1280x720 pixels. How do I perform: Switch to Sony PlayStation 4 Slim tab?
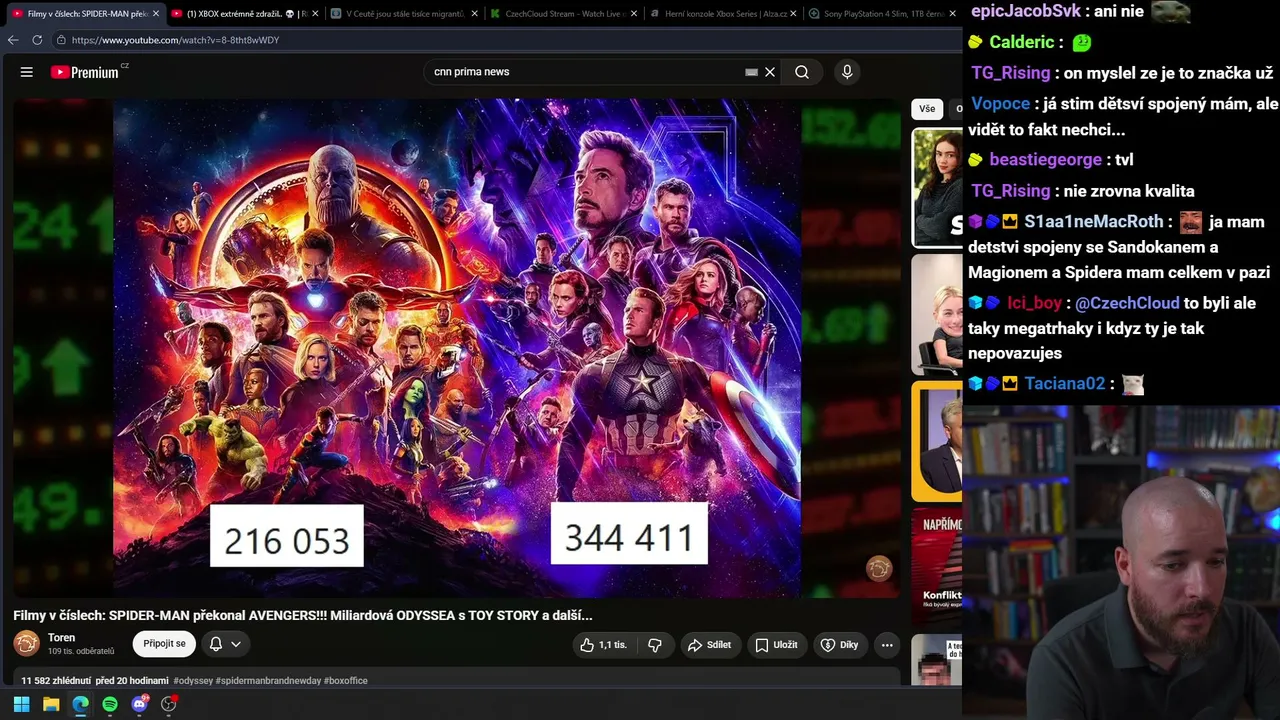[x=882, y=14]
